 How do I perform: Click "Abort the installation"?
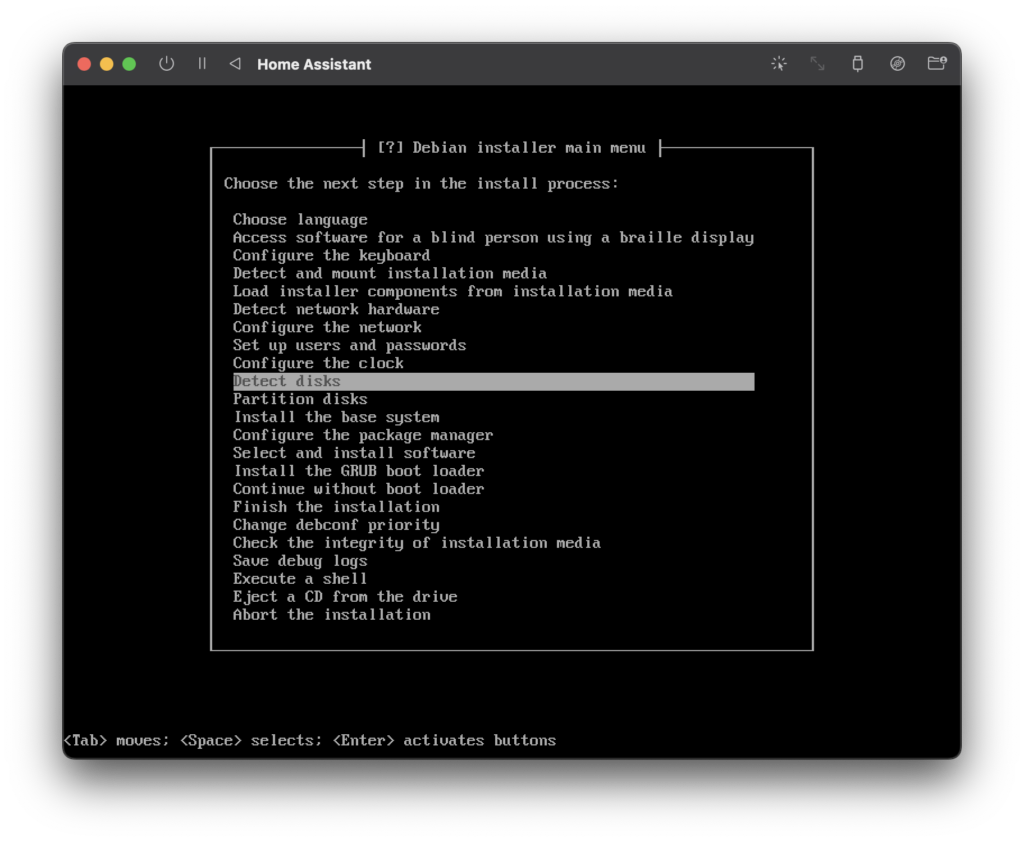pyautogui.click(x=494, y=615)
